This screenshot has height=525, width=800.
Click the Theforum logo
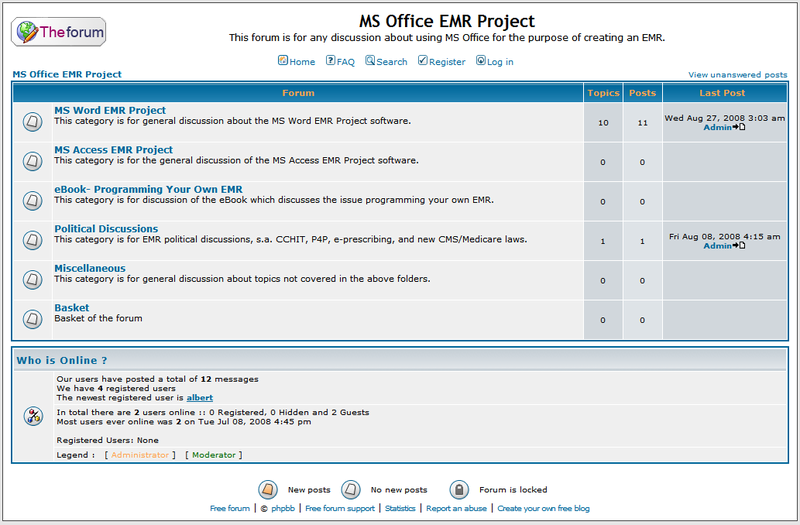(x=58, y=32)
